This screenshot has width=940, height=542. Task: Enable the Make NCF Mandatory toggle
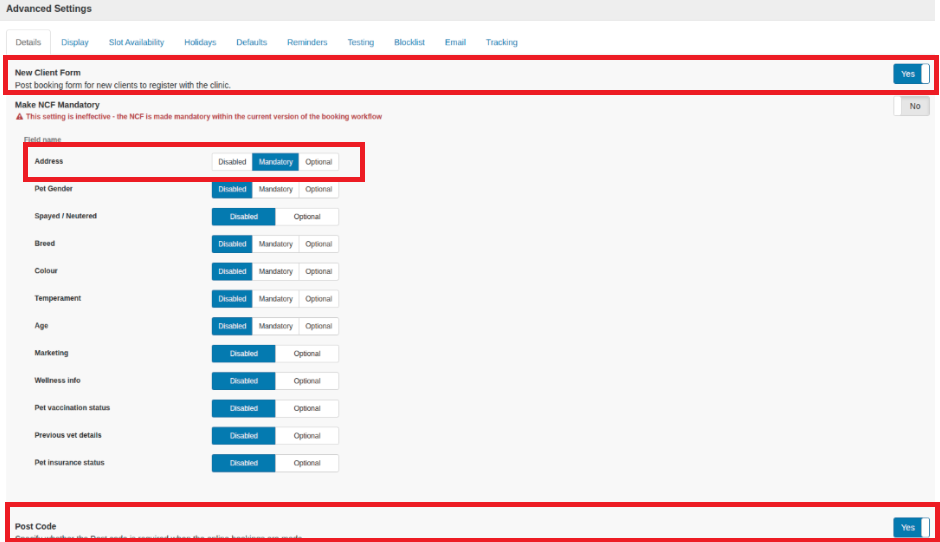tap(911, 106)
